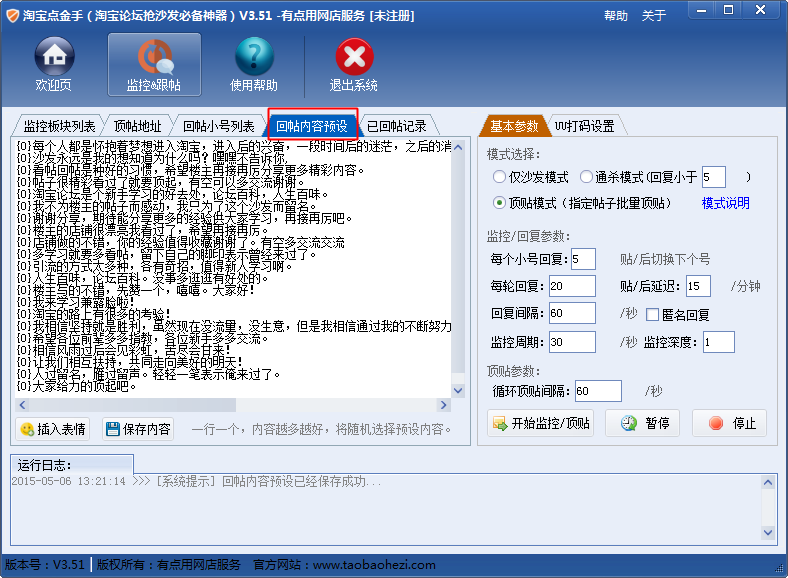Click content list scroll right arrow
Screen dimensions: 788x578
[x=443, y=405]
